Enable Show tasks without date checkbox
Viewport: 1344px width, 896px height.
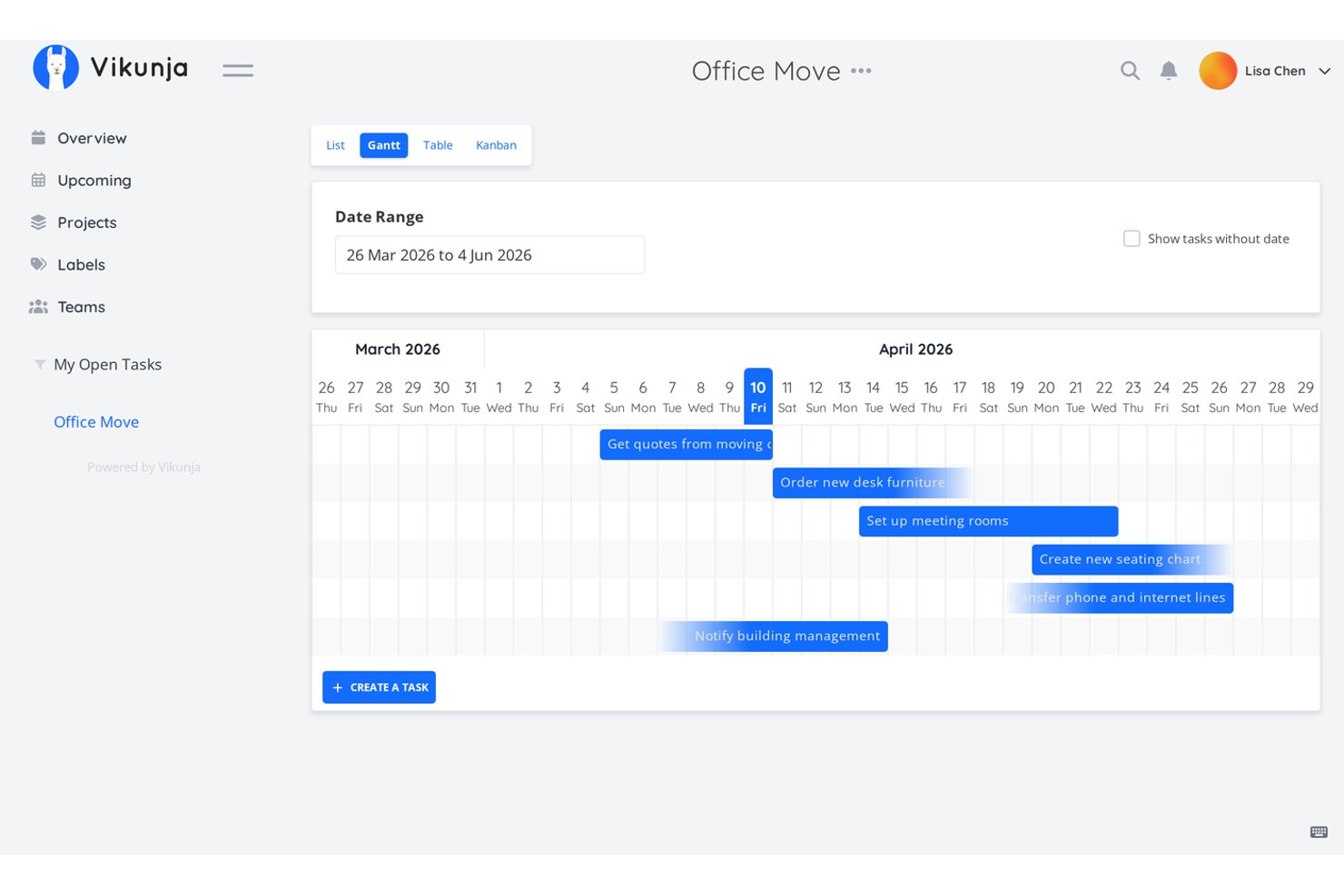[1132, 239]
